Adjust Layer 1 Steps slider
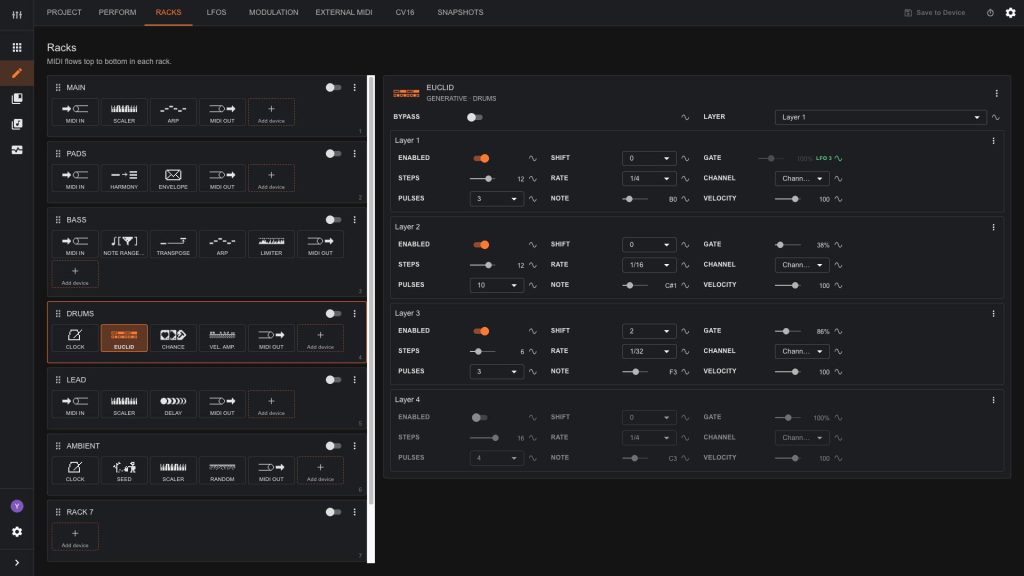1024x576 pixels. [x=483, y=178]
